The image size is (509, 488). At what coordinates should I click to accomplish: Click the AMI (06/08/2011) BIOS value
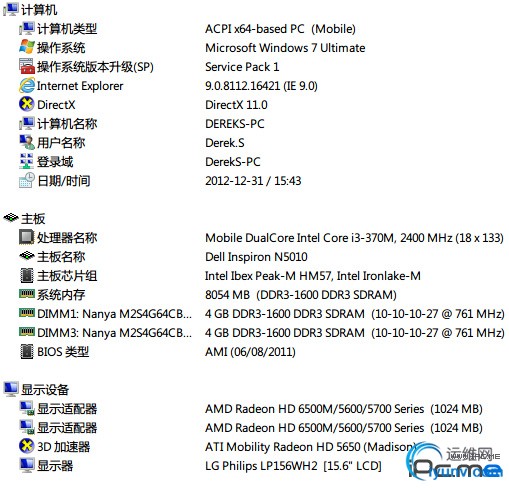click(250, 352)
